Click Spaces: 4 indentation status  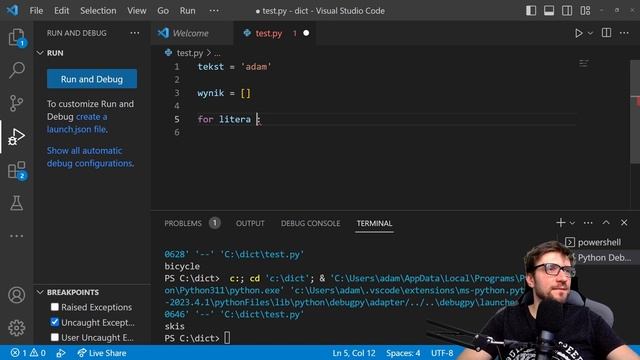(403, 353)
